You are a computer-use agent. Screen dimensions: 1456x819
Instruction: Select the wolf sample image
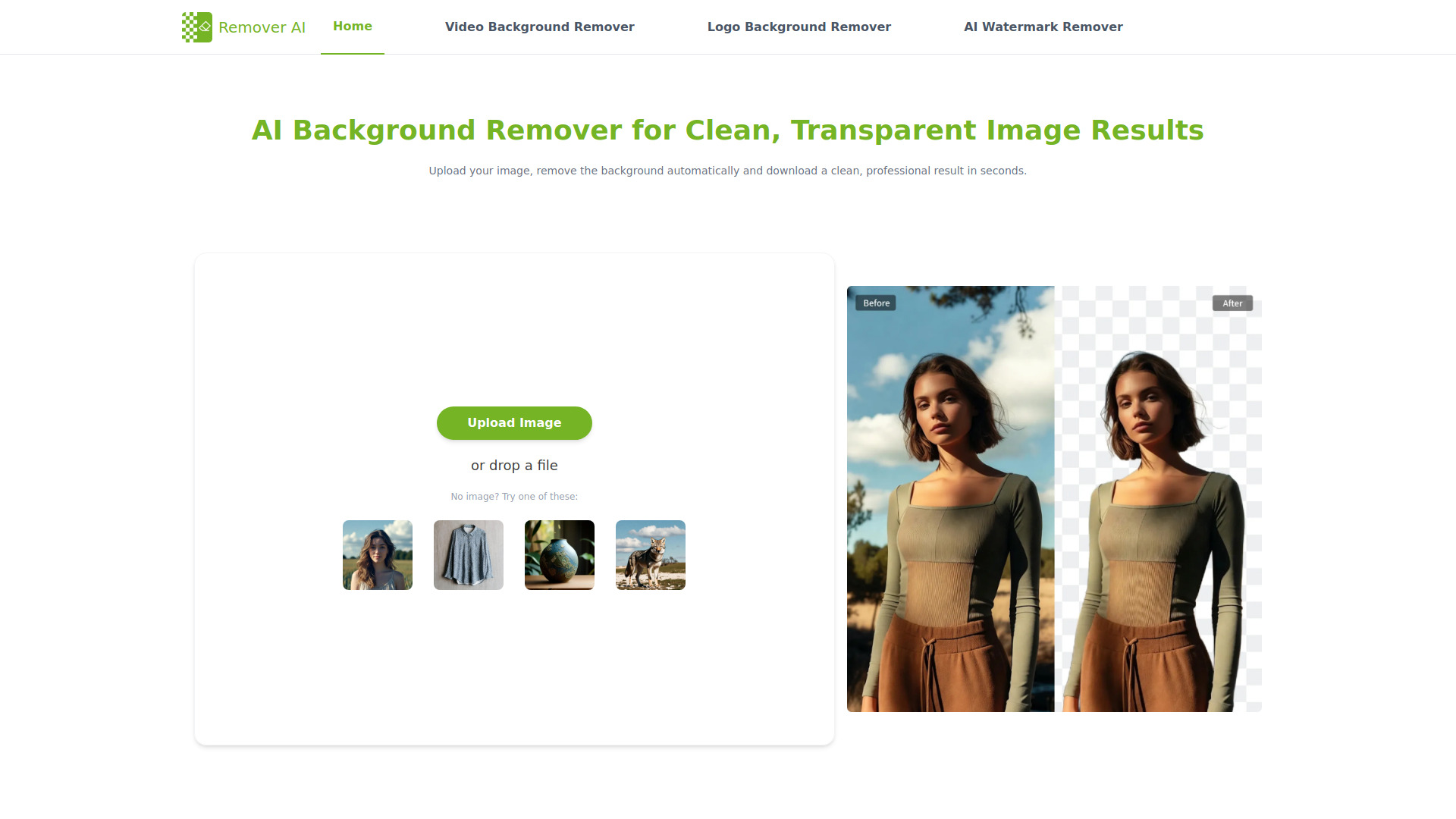650,554
